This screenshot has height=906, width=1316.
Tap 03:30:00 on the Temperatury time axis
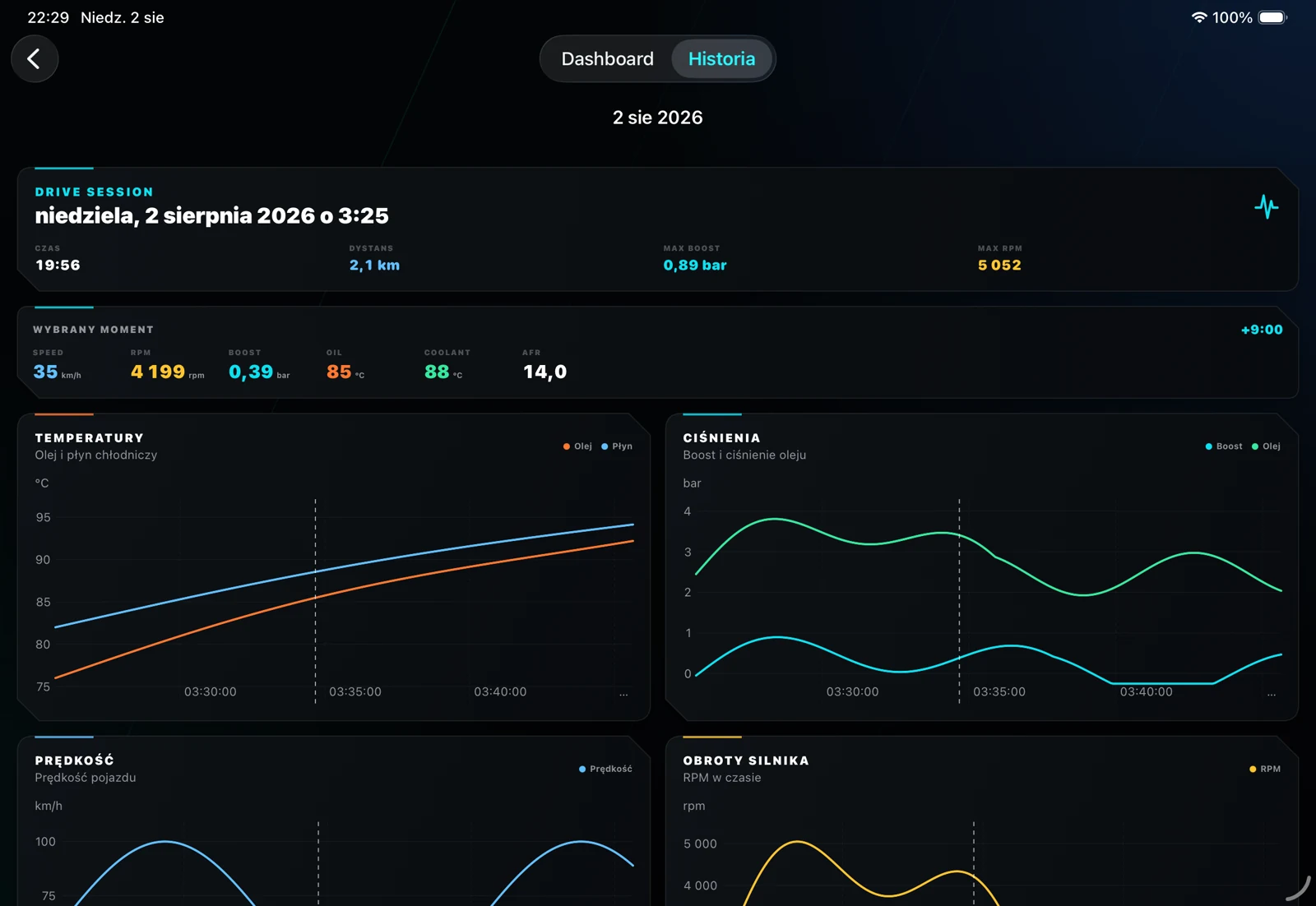click(211, 691)
